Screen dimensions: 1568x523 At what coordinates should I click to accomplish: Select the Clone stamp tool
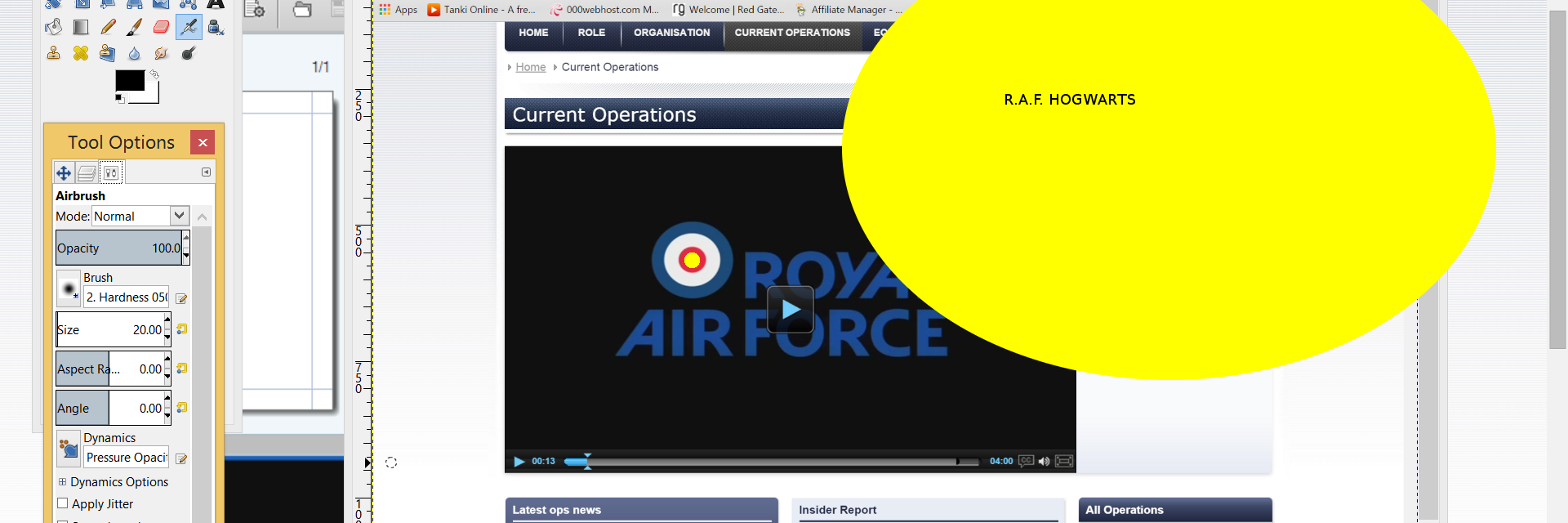54,53
